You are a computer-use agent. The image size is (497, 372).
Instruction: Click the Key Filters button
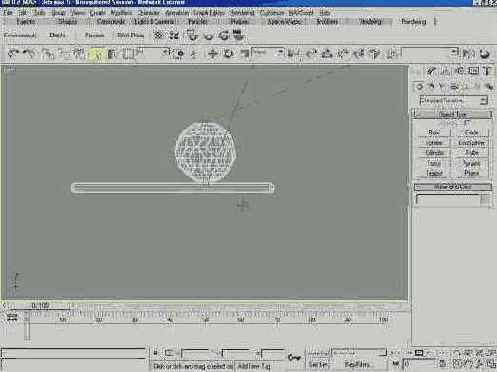click(x=358, y=365)
